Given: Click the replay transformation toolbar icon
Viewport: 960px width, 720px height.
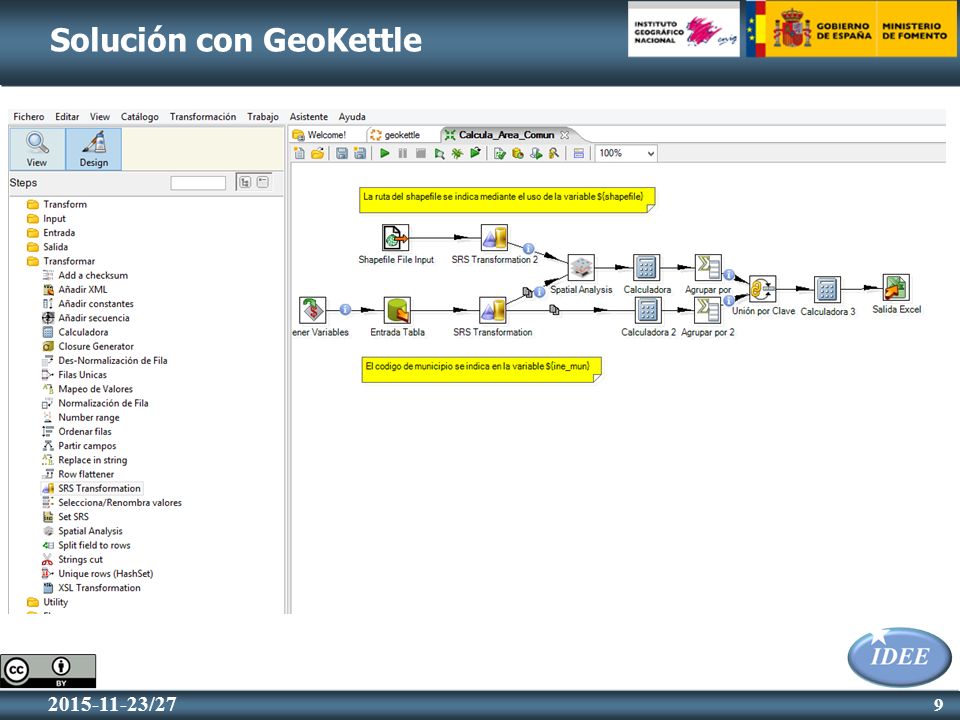Looking at the screenshot, I should pos(475,153).
